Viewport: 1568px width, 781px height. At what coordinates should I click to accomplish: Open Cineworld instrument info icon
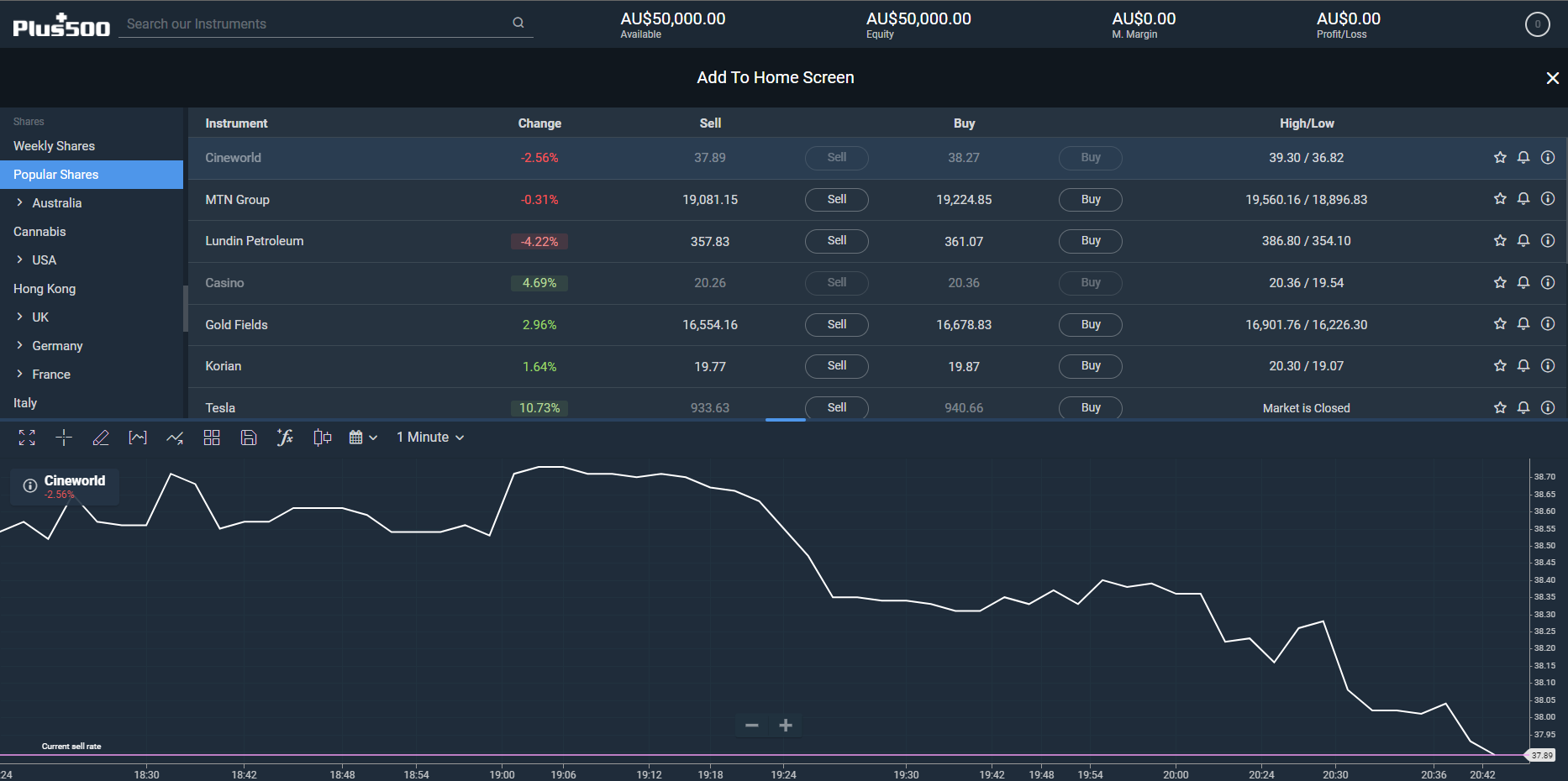(1548, 158)
